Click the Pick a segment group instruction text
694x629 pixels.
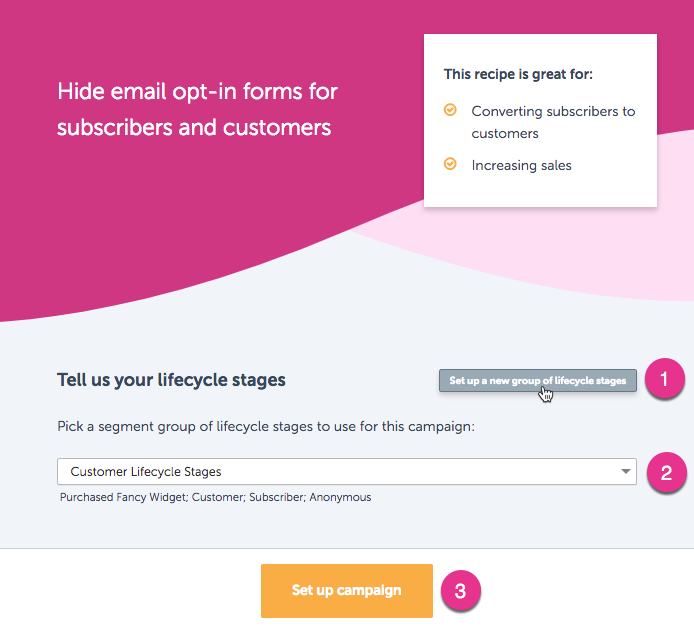pos(266,426)
